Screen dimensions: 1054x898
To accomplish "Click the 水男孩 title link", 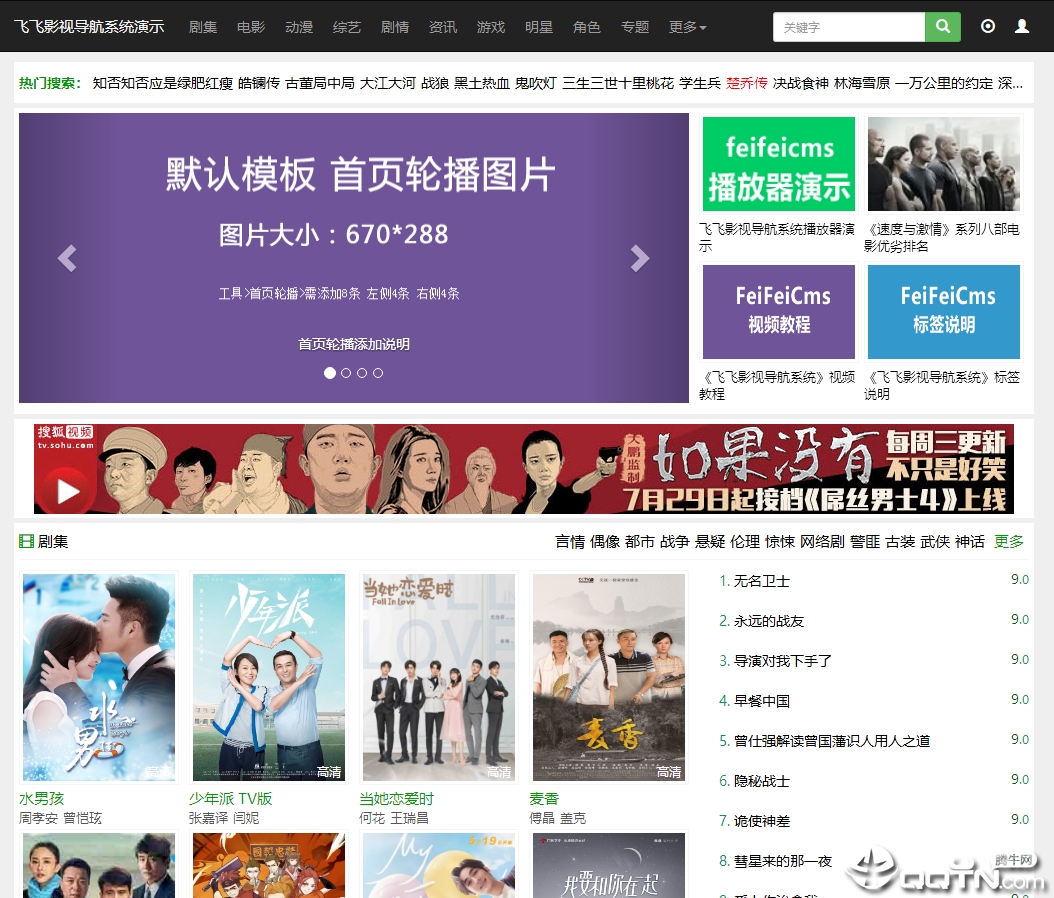I will pyautogui.click(x=42, y=799).
